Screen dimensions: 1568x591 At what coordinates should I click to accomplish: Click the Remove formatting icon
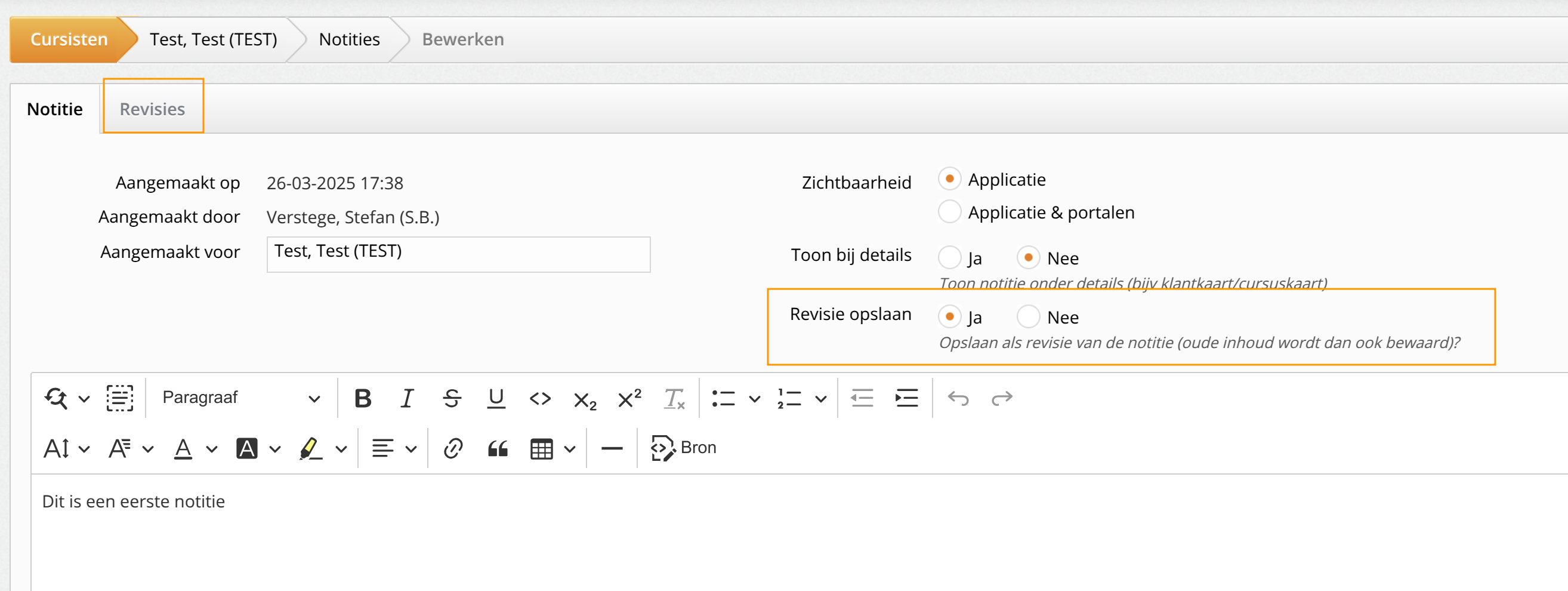point(674,398)
